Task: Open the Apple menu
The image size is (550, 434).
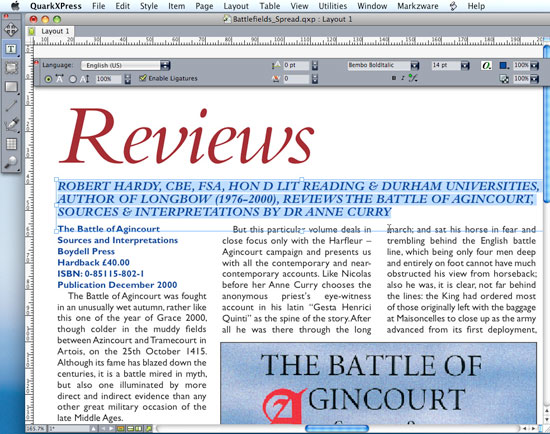Action: [15, 6]
